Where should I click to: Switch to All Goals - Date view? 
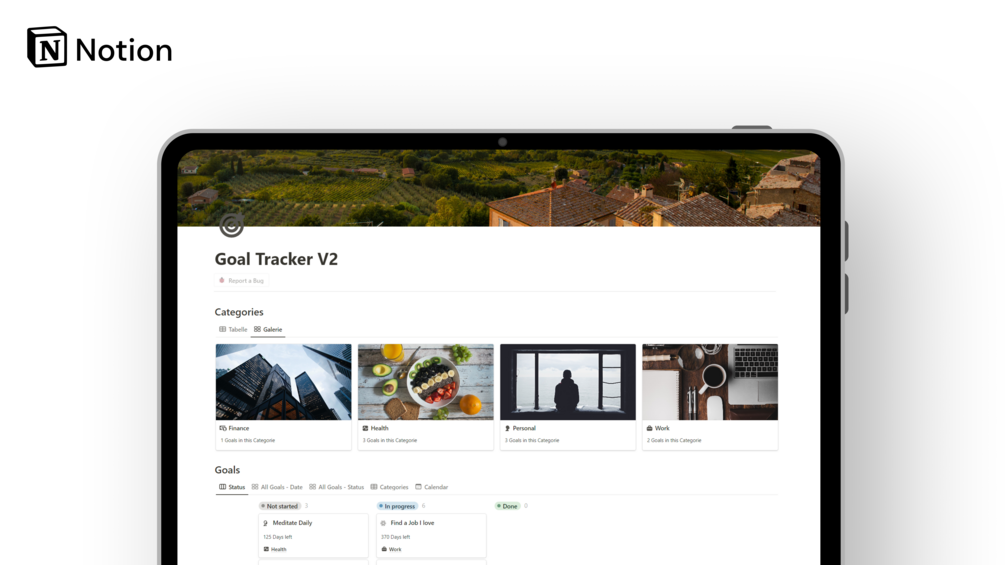coord(277,487)
